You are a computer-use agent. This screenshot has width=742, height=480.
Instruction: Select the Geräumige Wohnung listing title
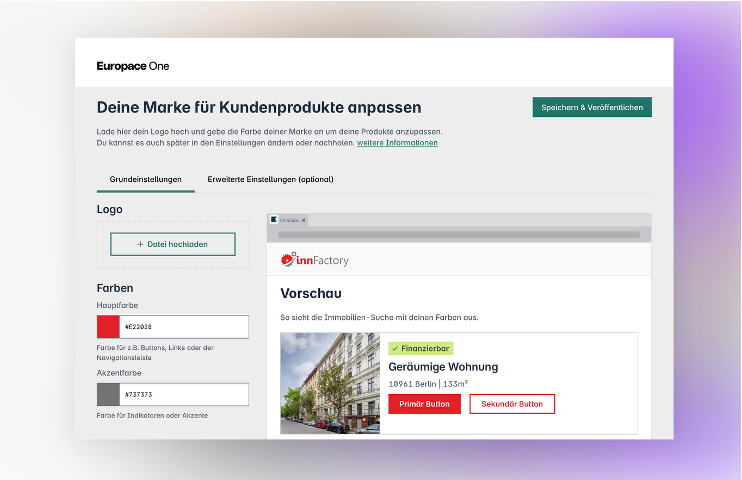[x=443, y=367]
